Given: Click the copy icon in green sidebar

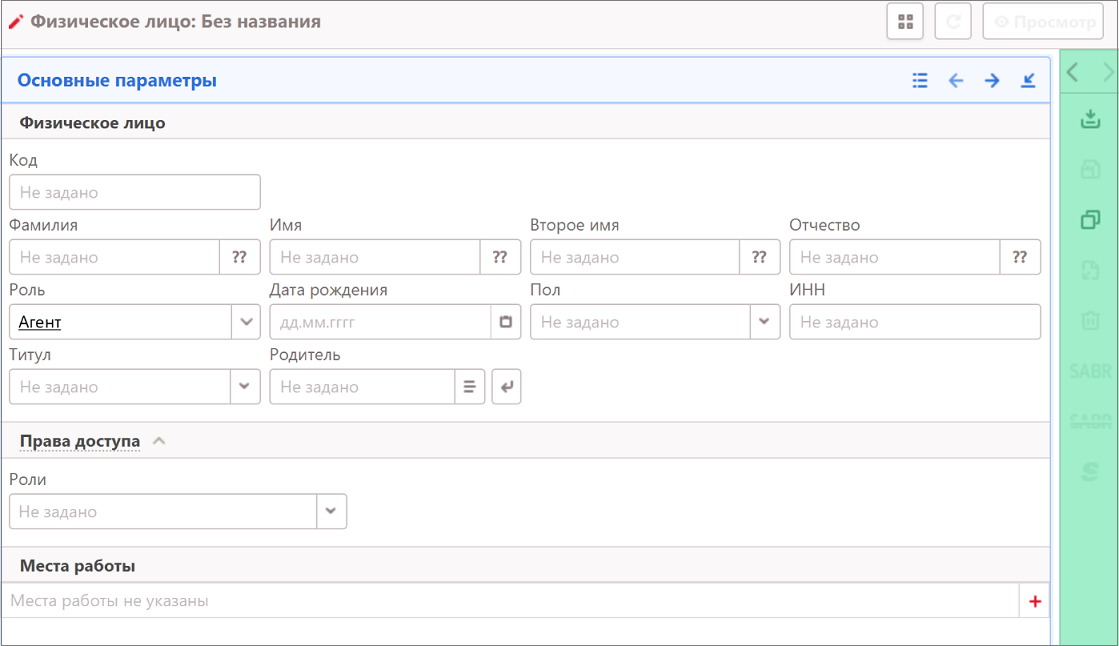Looking at the screenshot, I should pyautogui.click(x=1090, y=220).
